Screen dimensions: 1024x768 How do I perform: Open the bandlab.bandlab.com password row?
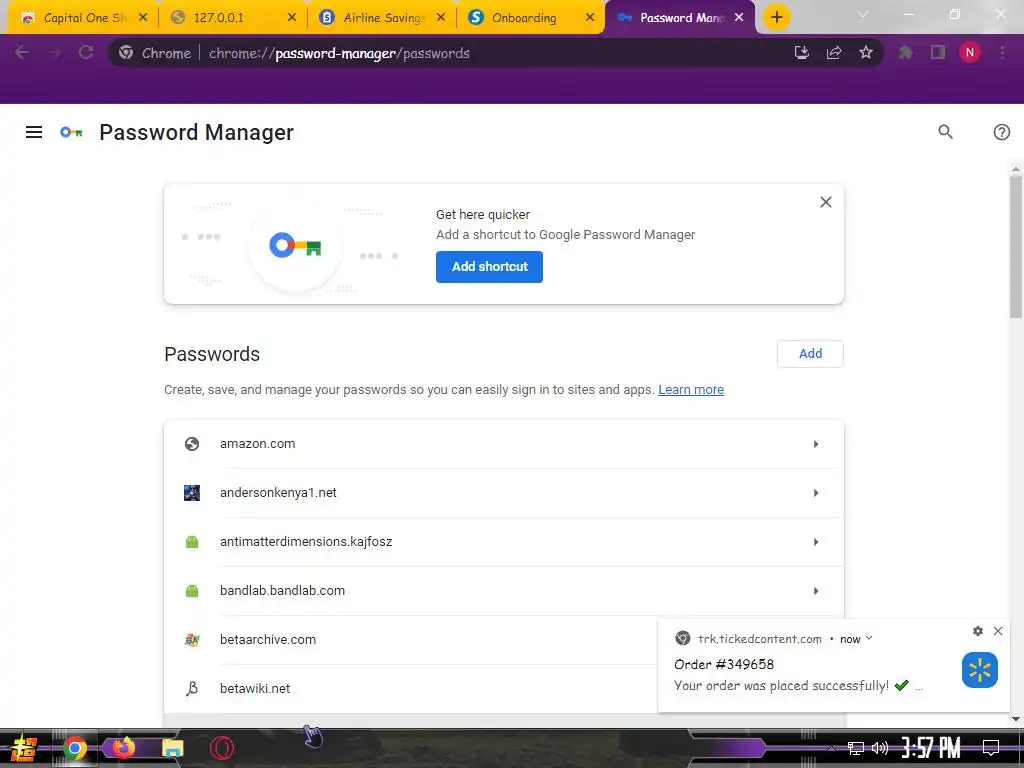tap(504, 591)
